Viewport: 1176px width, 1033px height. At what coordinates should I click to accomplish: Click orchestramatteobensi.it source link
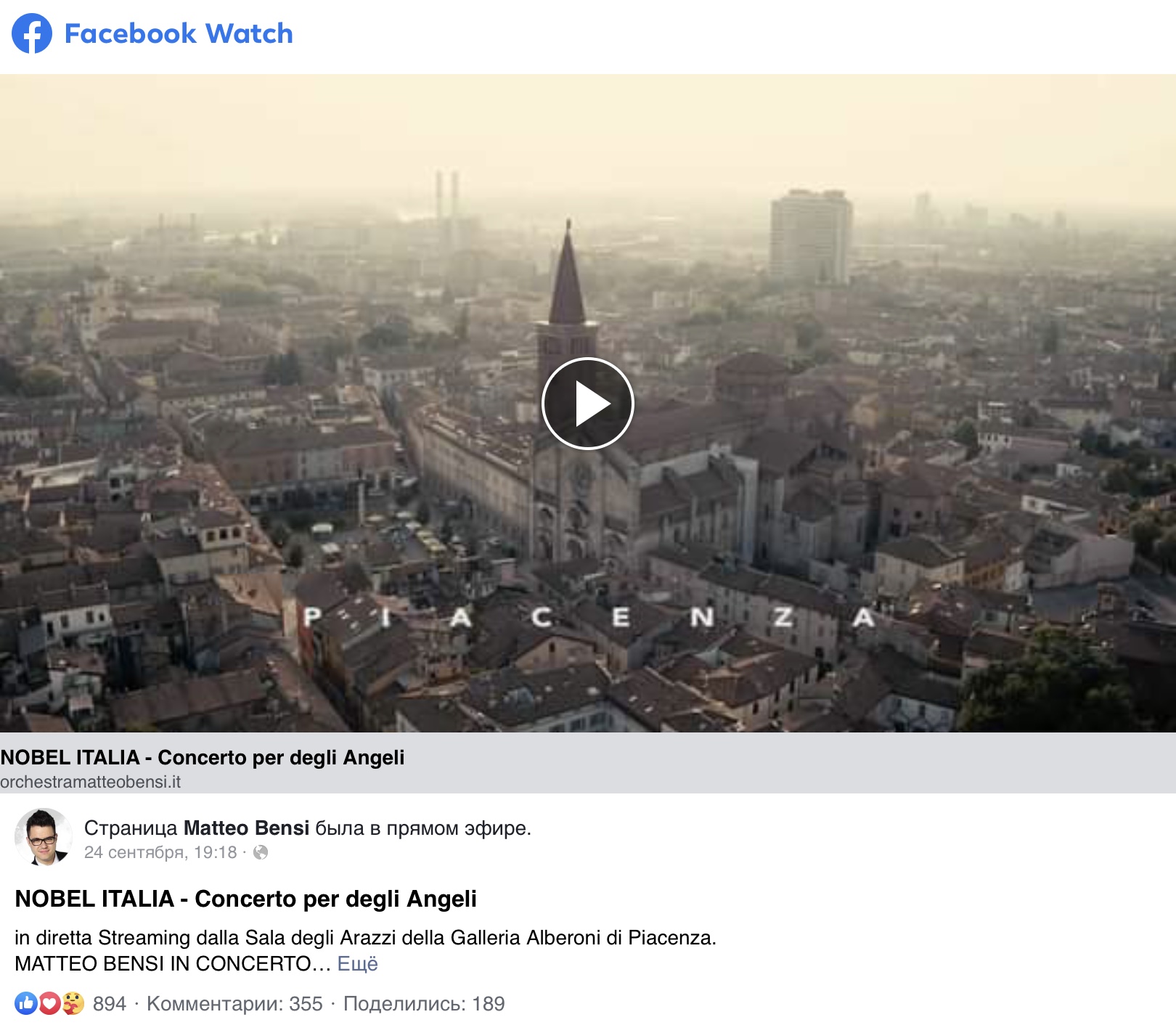[91, 782]
